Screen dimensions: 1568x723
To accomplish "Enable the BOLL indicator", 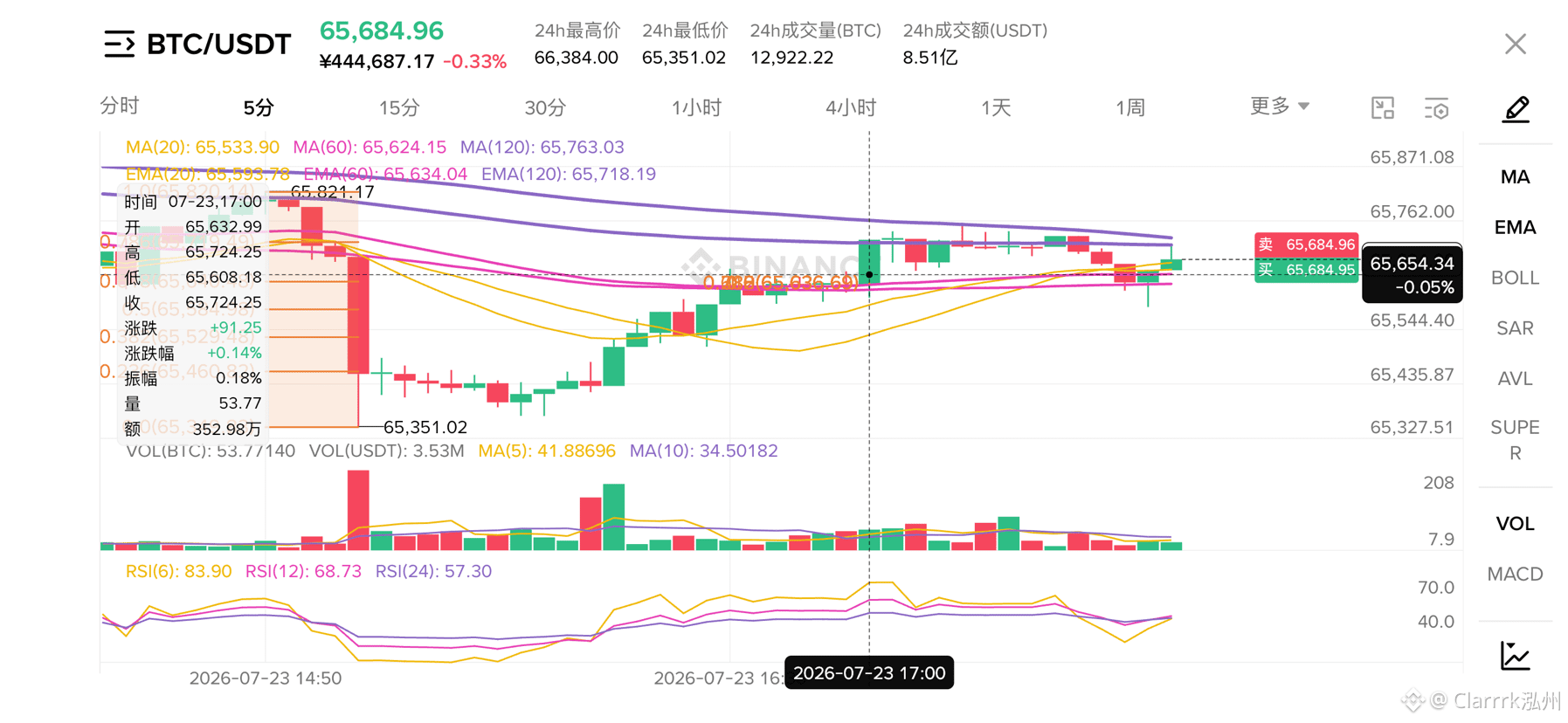I will [1515, 279].
